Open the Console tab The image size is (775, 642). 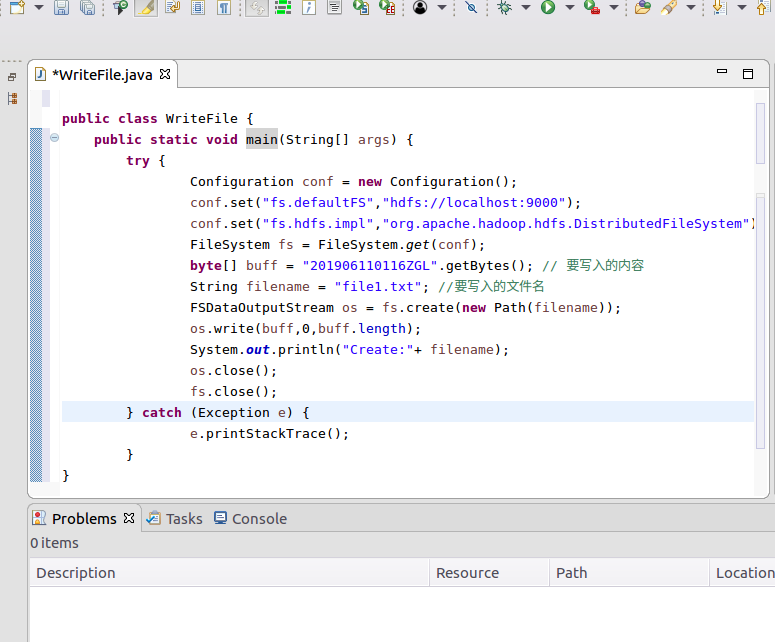click(x=251, y=518)
